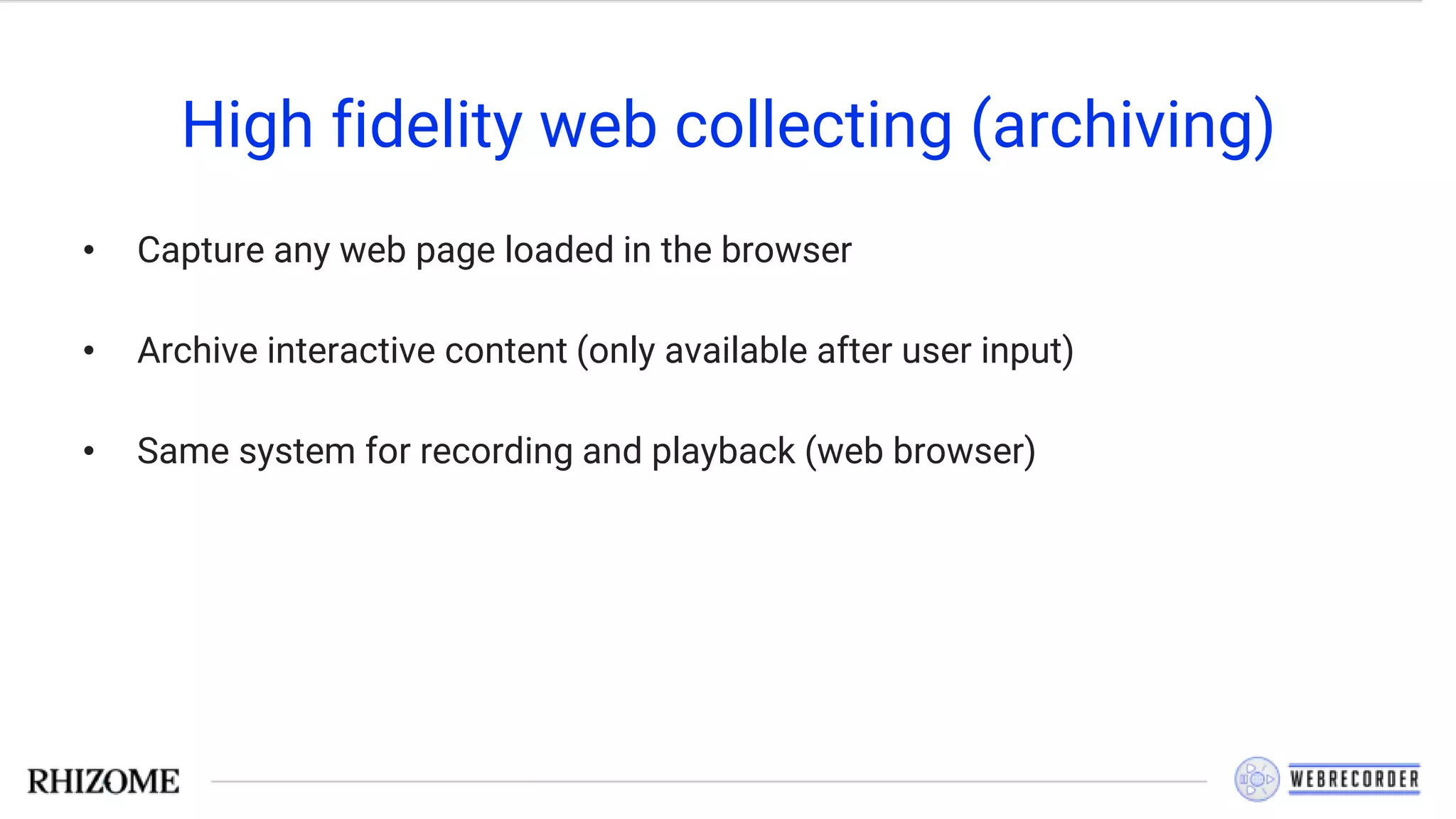The height and width of the screenshot is (819, 1456).
Task: Click the word 'browser' ending the first bullet
Action: tap(786, 250)
